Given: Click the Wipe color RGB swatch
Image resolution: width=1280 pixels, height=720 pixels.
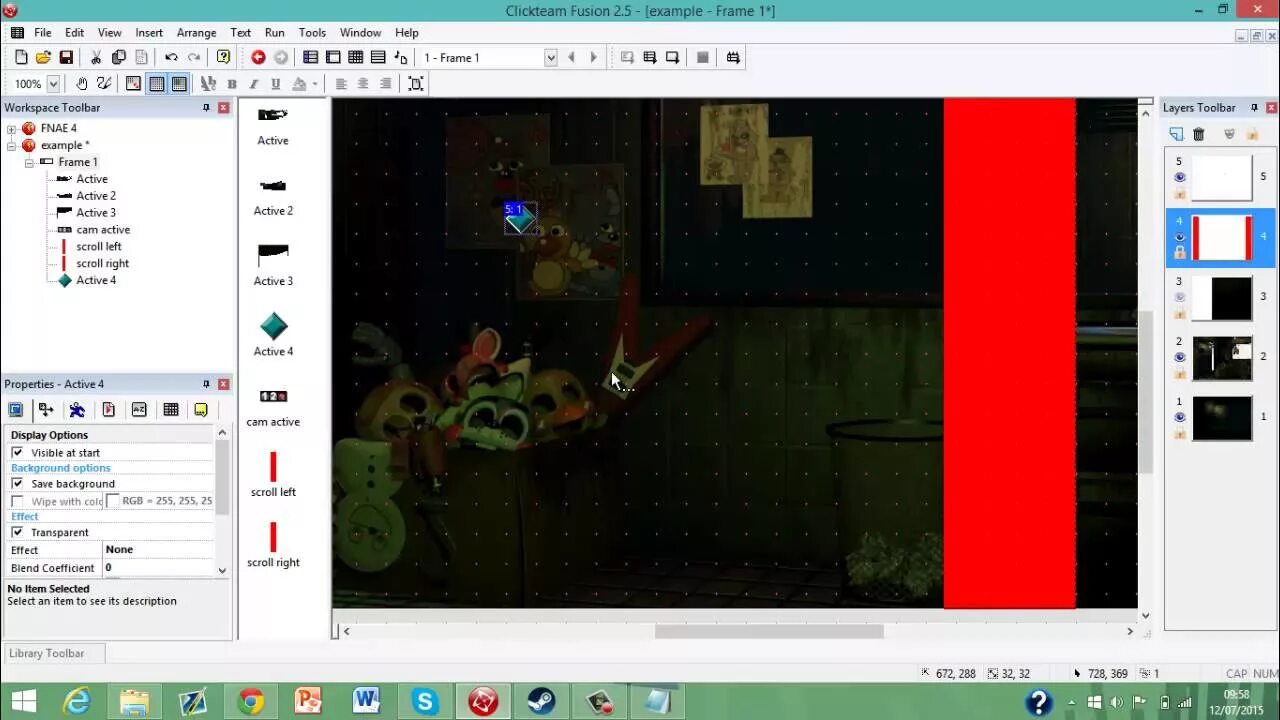Looking at the screenshot, I should 113,501.
